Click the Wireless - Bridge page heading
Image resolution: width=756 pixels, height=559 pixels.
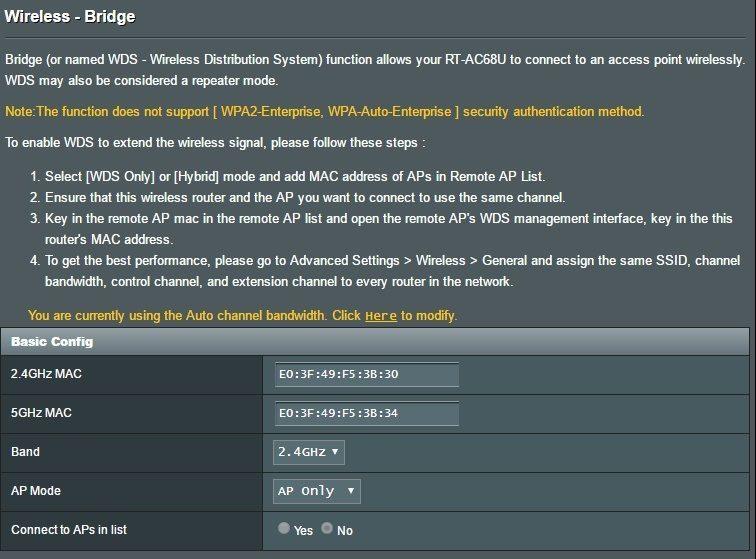click(x=70, y=17)
